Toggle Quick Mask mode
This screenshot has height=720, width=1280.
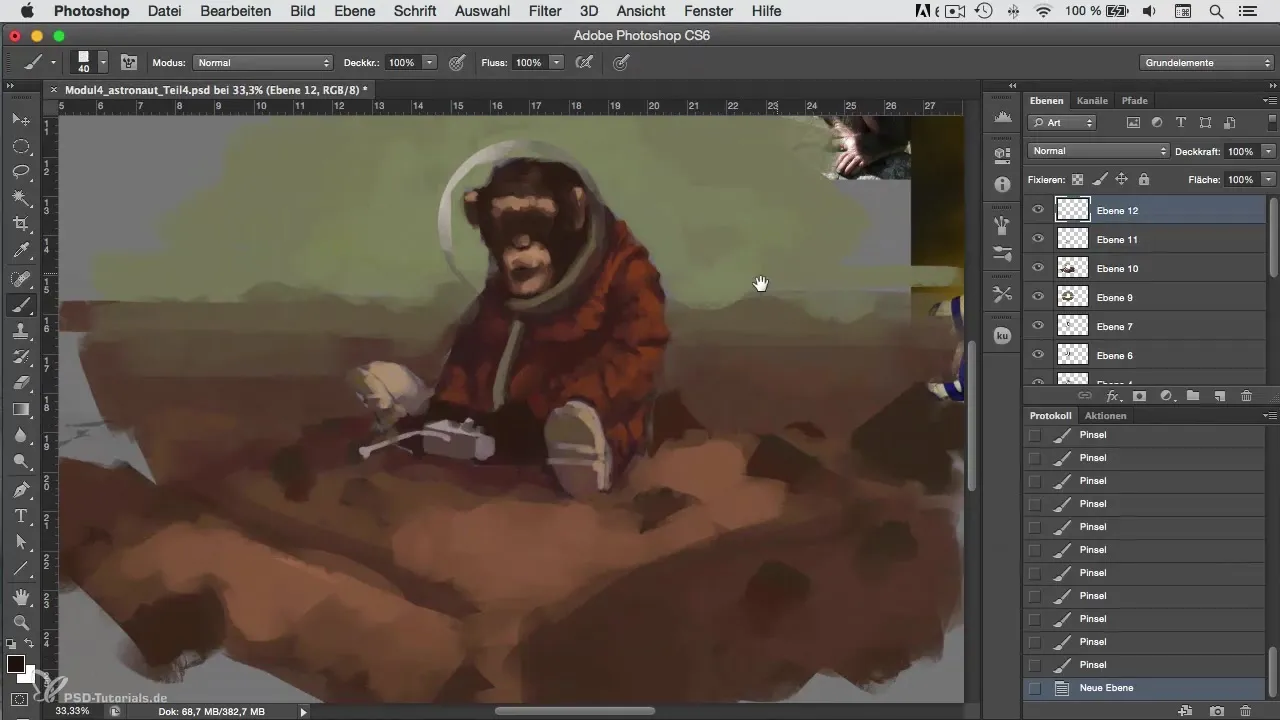tap(20, 699)
